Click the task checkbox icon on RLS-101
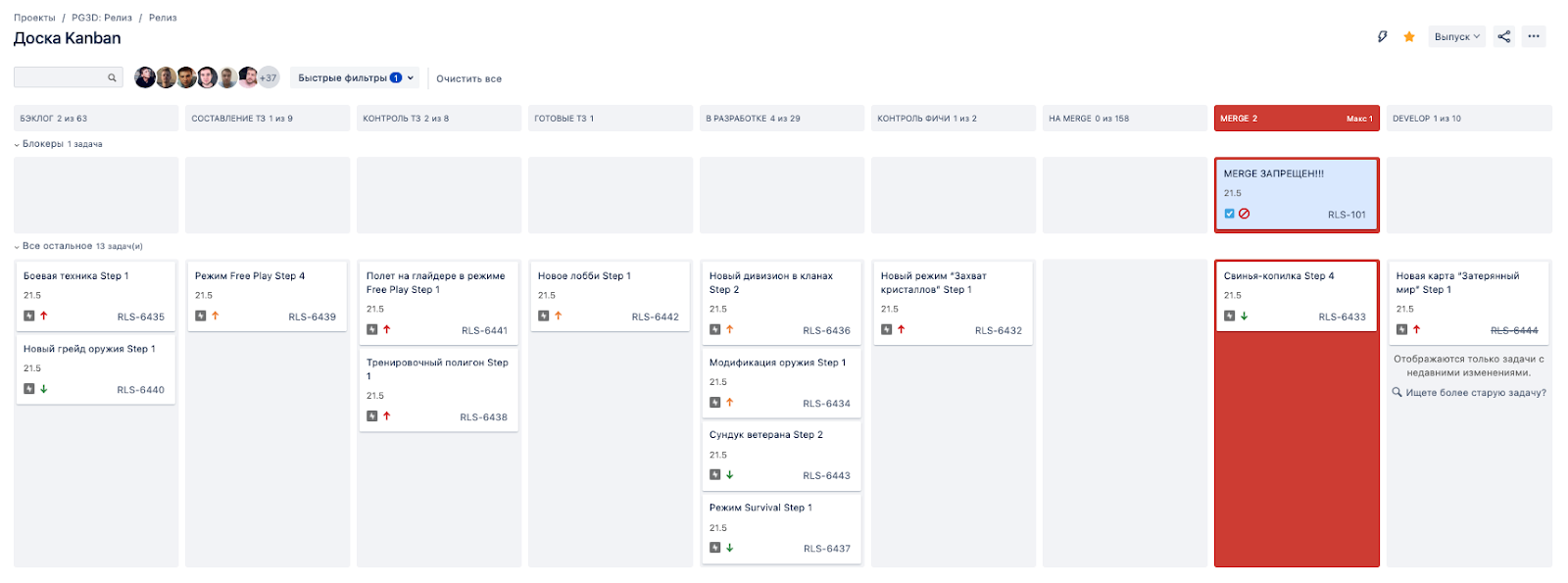Viewport: 1568px width, 583px height. tap(1229, 214)
